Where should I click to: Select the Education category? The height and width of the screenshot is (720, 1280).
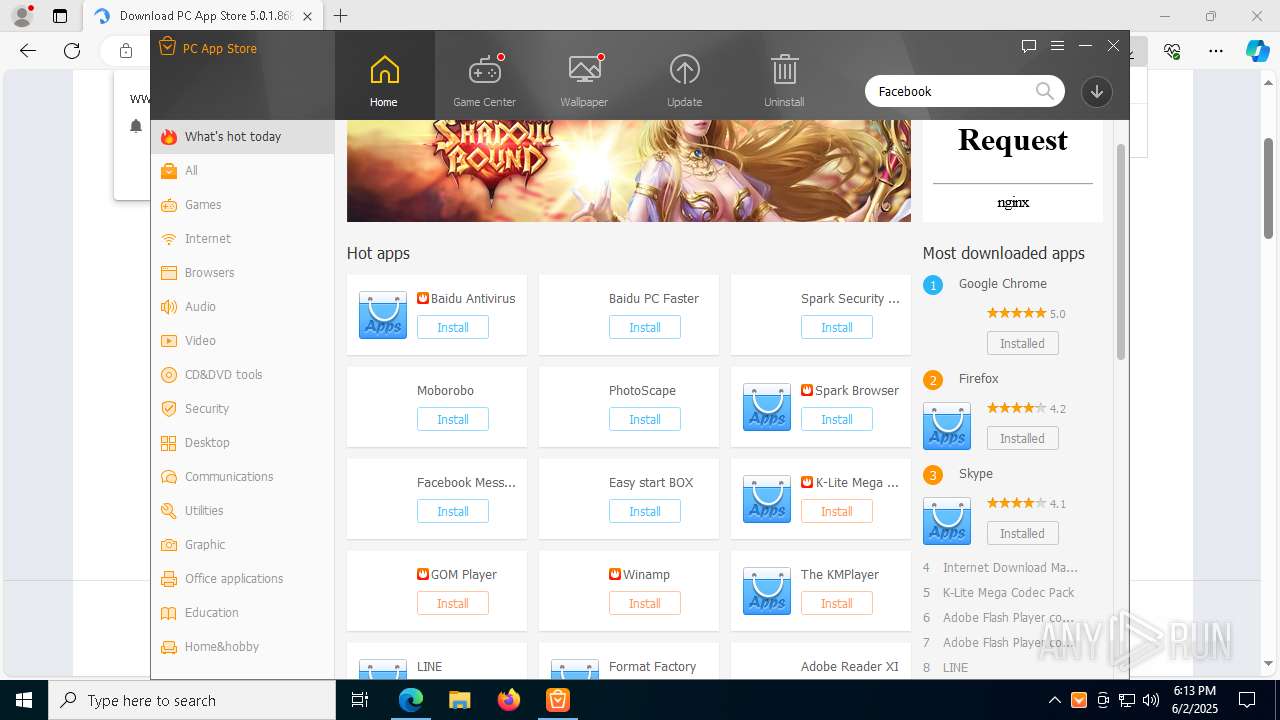(243, 613)
